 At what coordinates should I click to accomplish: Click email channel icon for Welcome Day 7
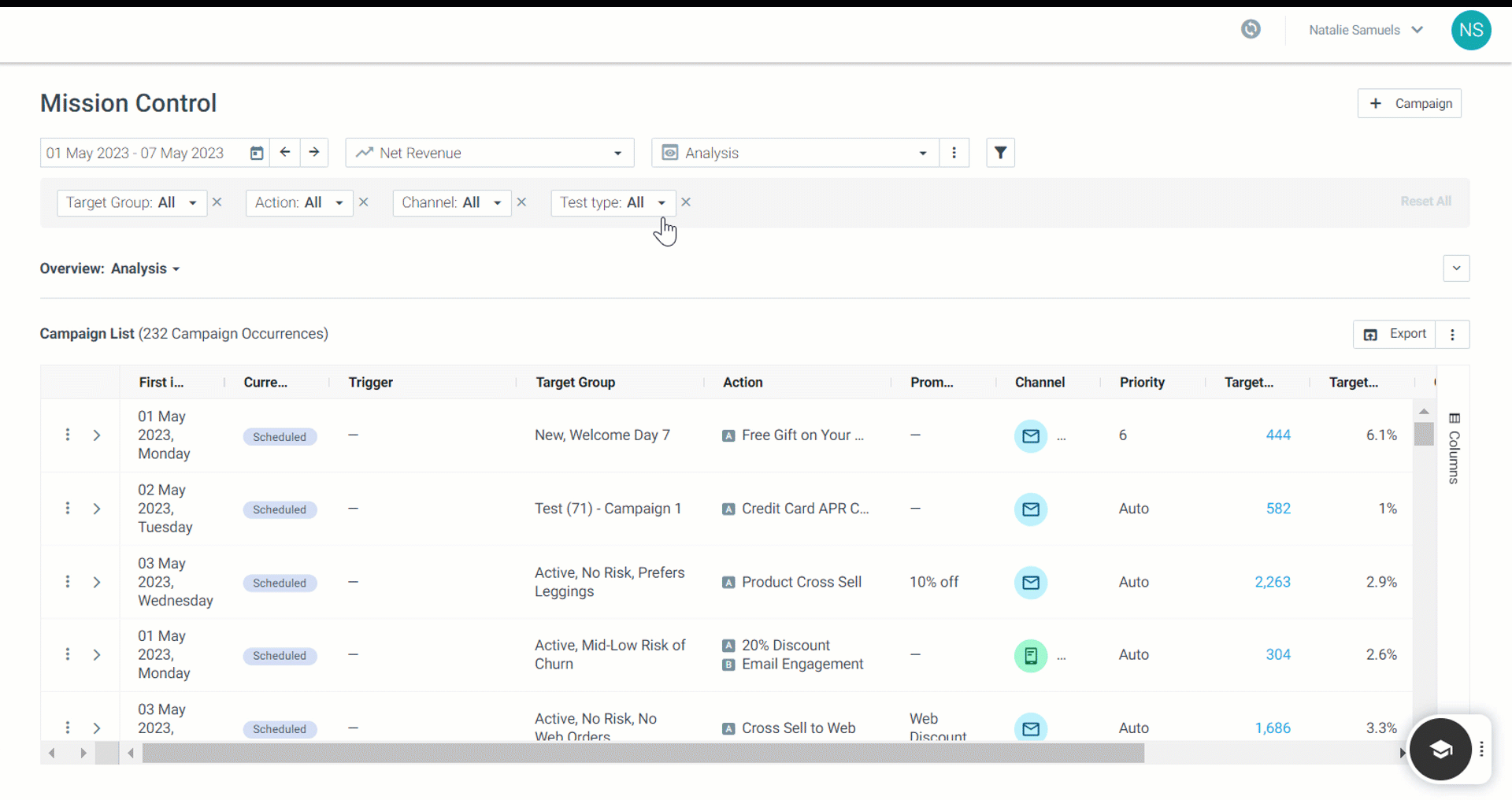pyautogui.click(x=1031, y=435)
